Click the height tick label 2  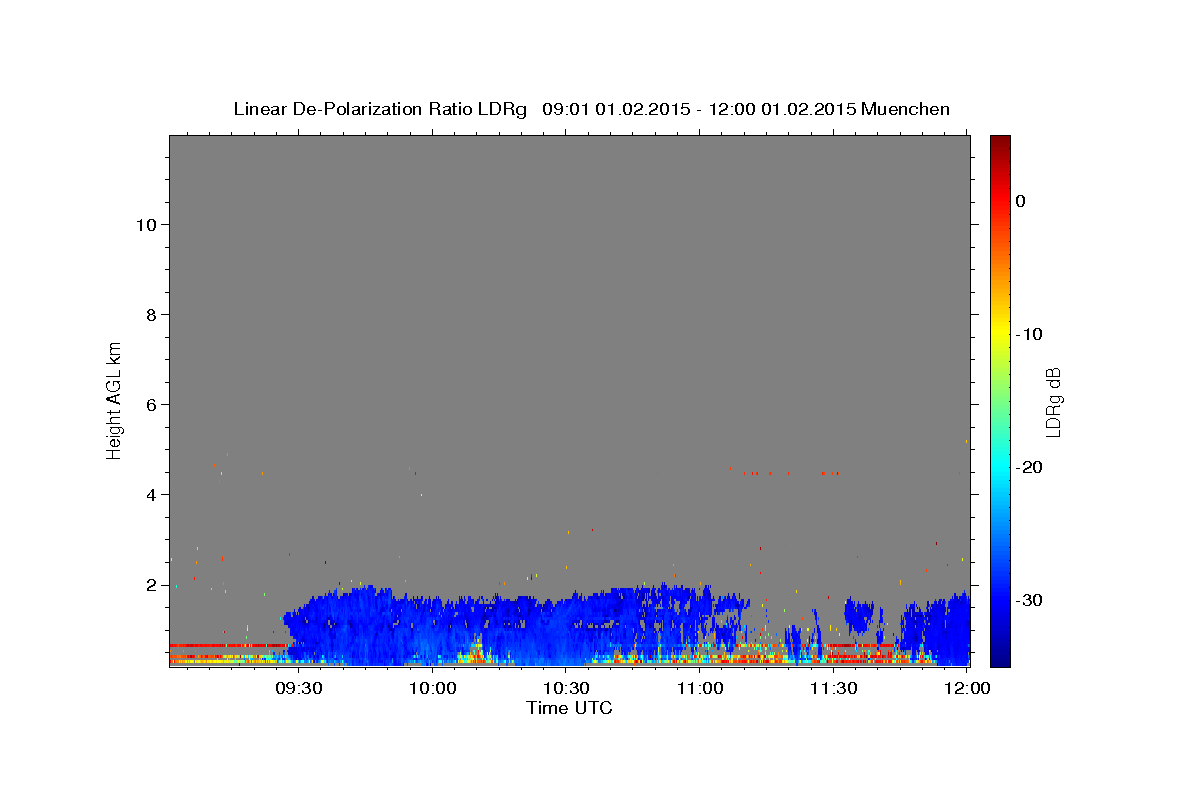tap(152, 585)
